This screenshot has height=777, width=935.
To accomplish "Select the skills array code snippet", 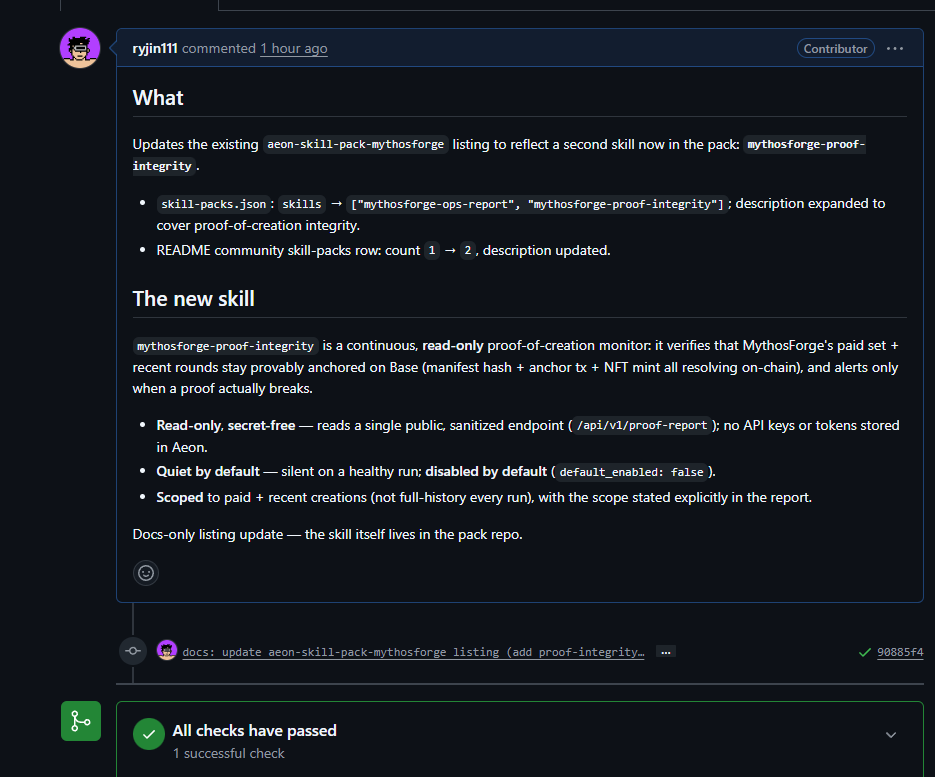I will [x=537, y=204].
